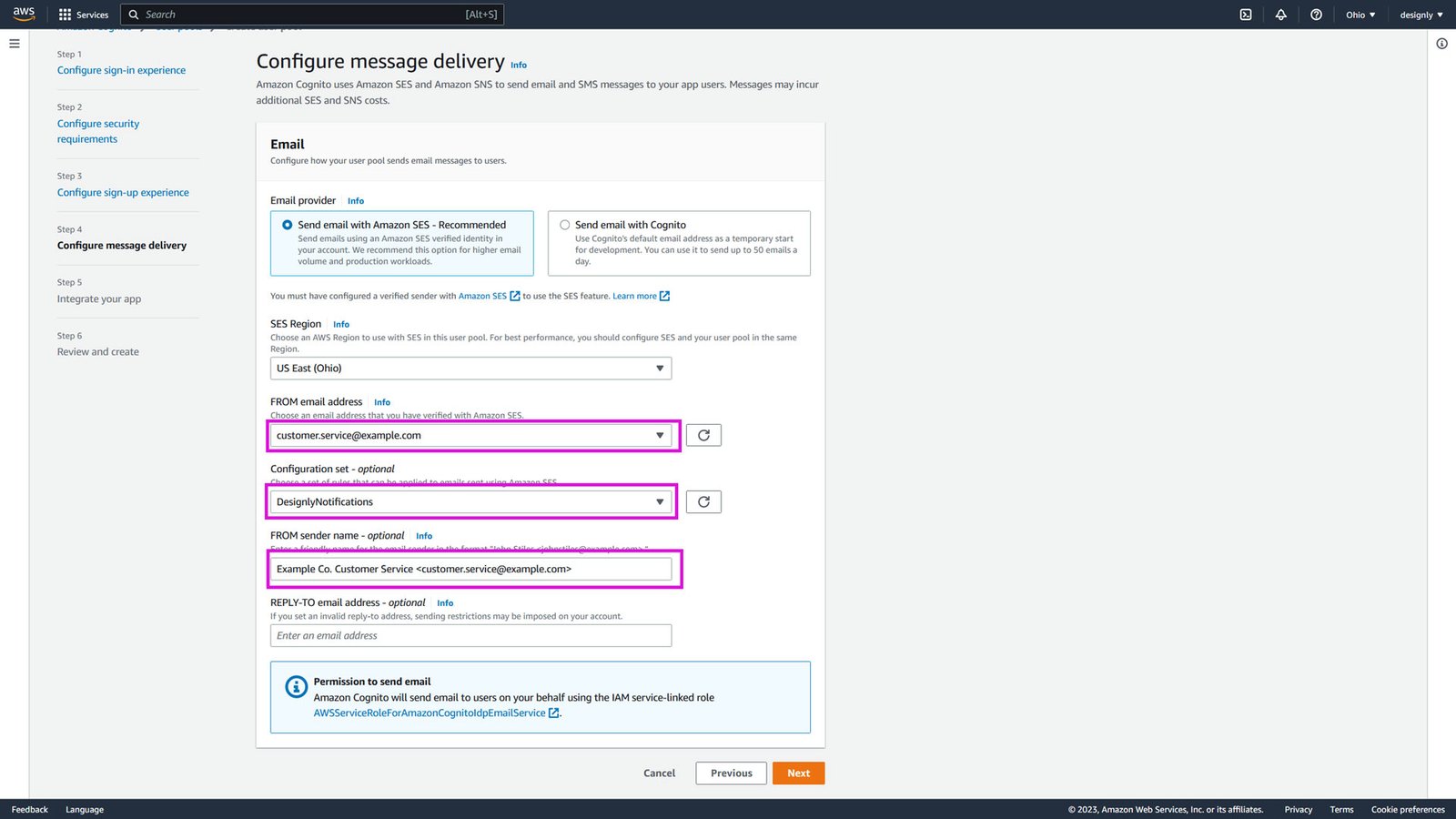Open the side navigation hamburger menu
Image resolution: width=1456 pixels, height=819 pixels.
coord(14,43)
